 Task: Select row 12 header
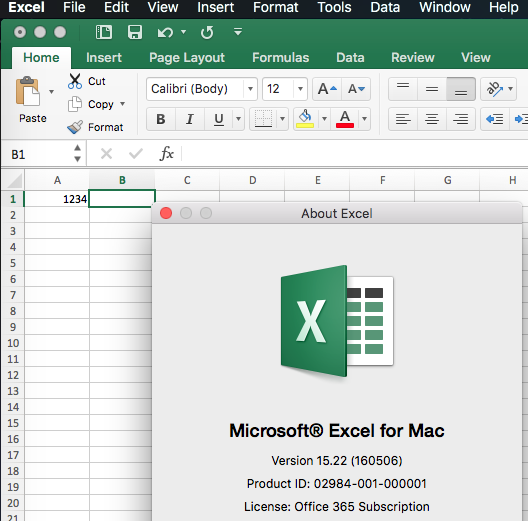click(13, 375)
